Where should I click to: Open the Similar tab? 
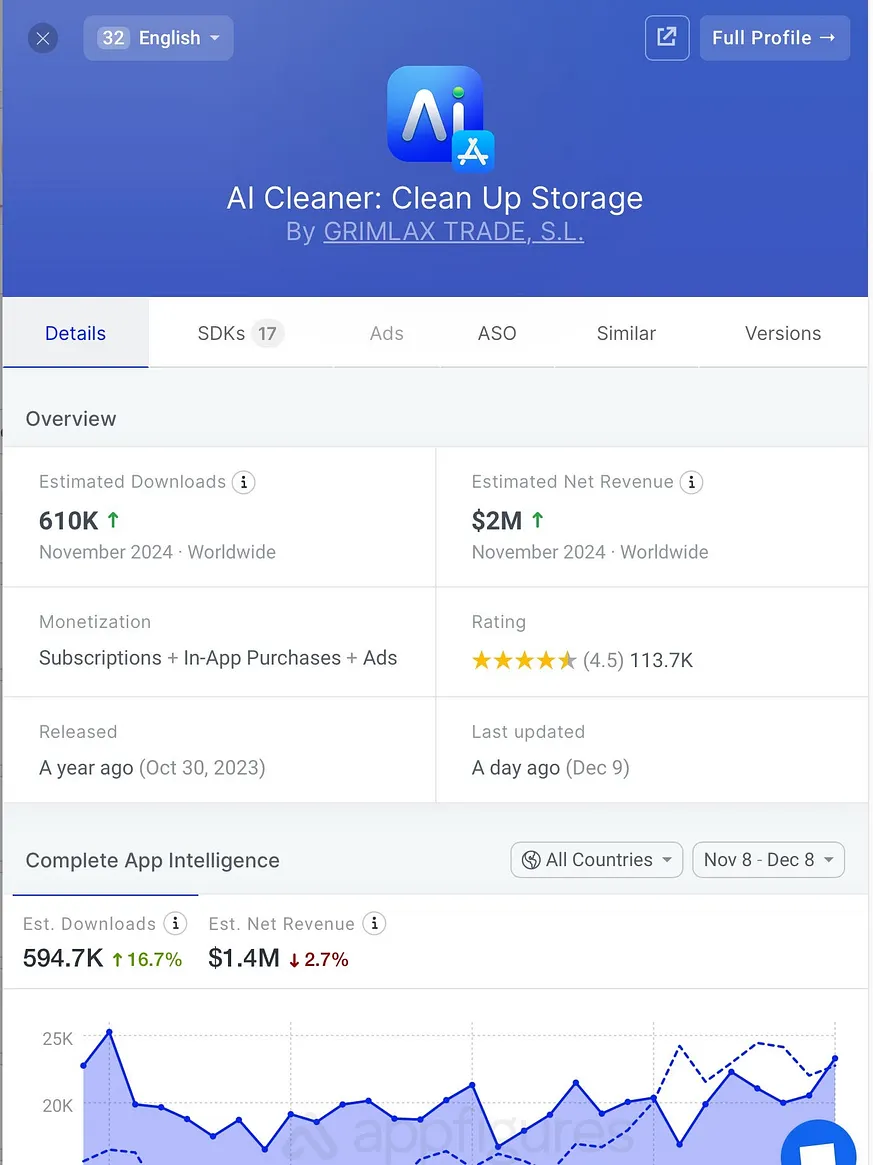point(626,334)
